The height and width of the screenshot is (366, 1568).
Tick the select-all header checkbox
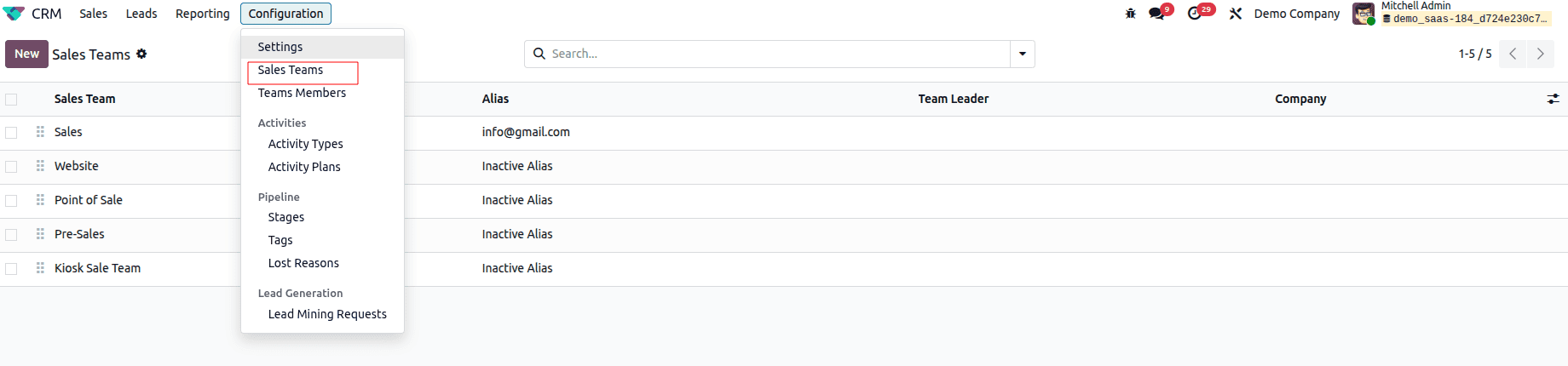11,100
